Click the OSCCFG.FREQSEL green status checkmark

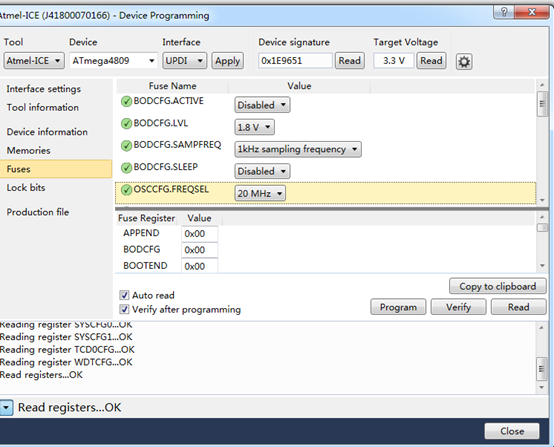126,190
